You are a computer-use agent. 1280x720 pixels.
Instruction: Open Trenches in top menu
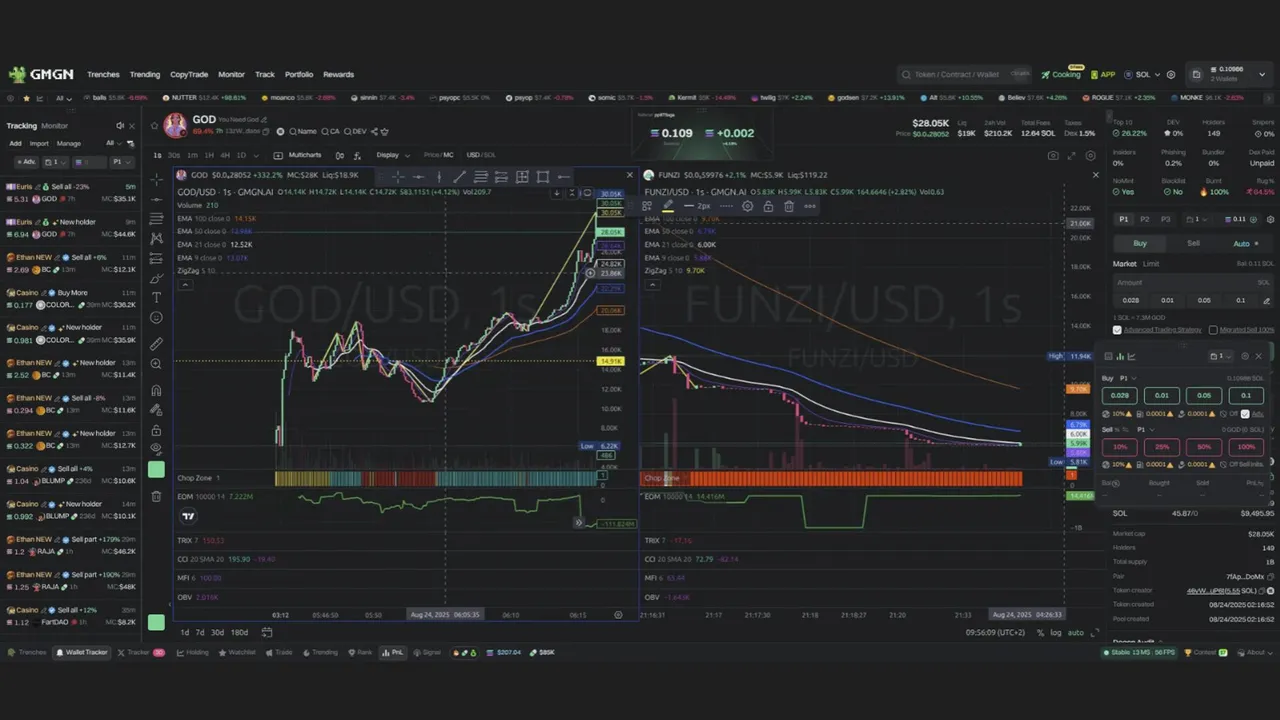(x=103, y=74)
